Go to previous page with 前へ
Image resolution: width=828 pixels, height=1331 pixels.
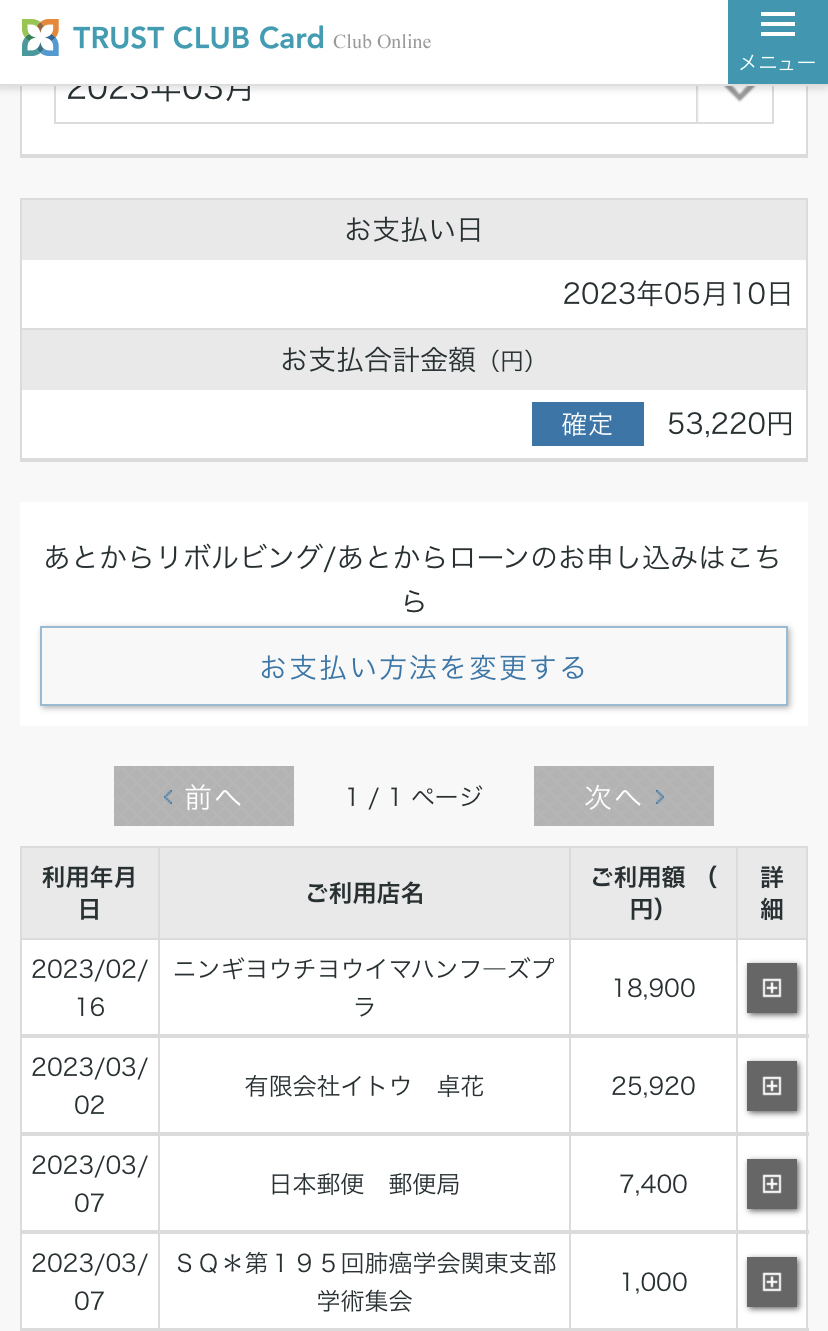[204, 796]
